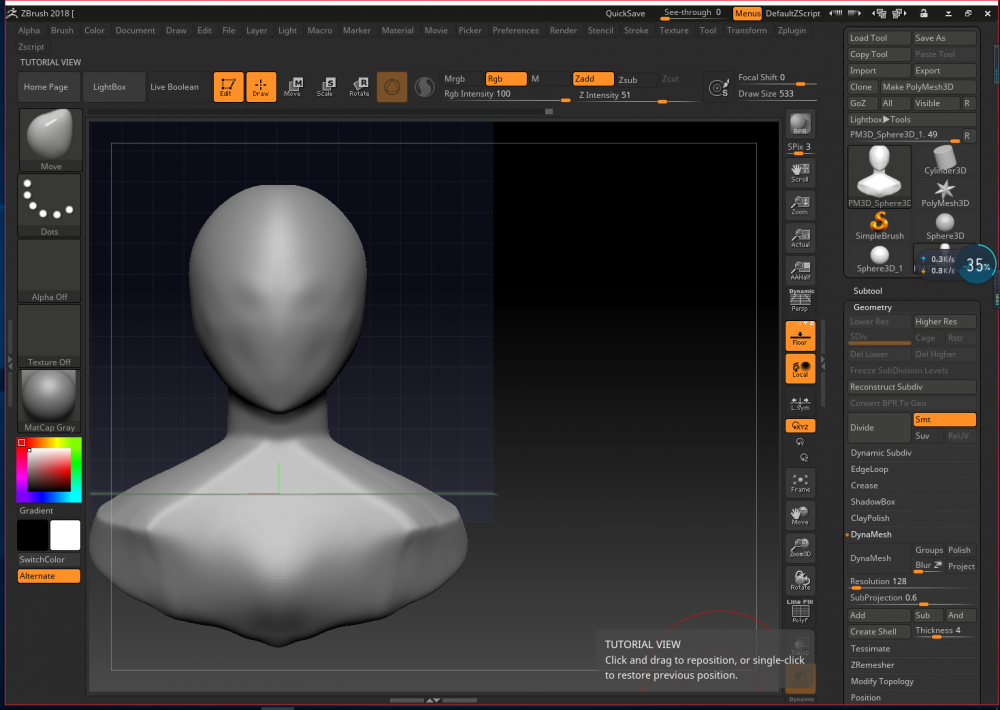Choose the Rotate transform tool in top shelf
The height and width of the screenshot is (710, 1000).
pyautogui.click(x=359, y=87)
